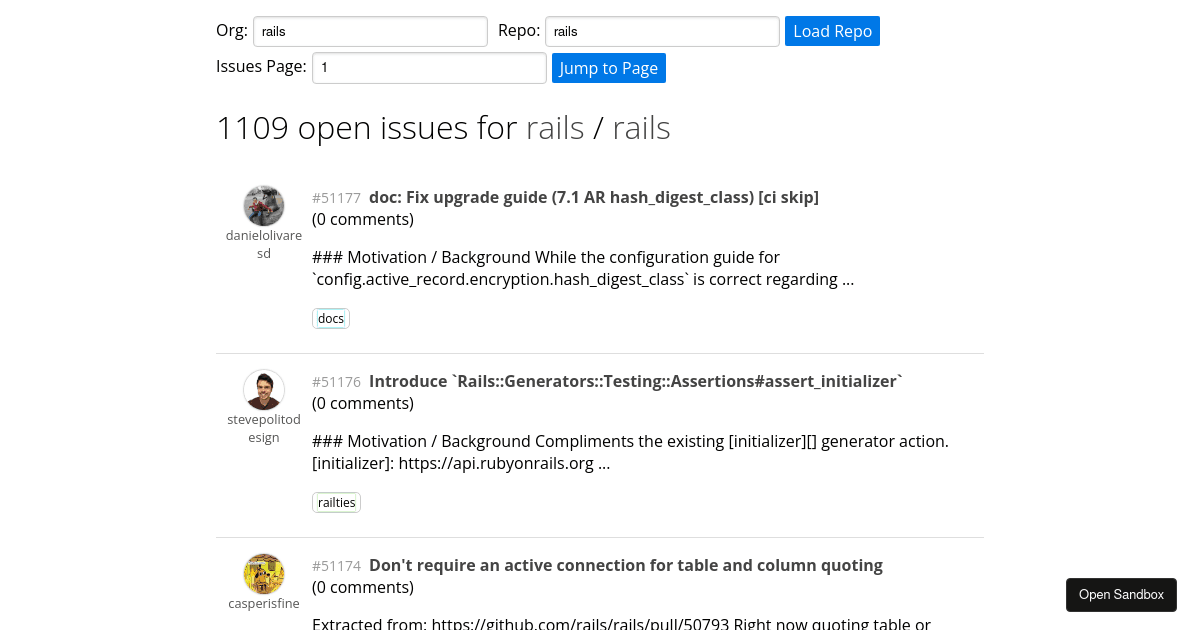
Task: Click the Jump to Page button
Action: click(609, 68)
